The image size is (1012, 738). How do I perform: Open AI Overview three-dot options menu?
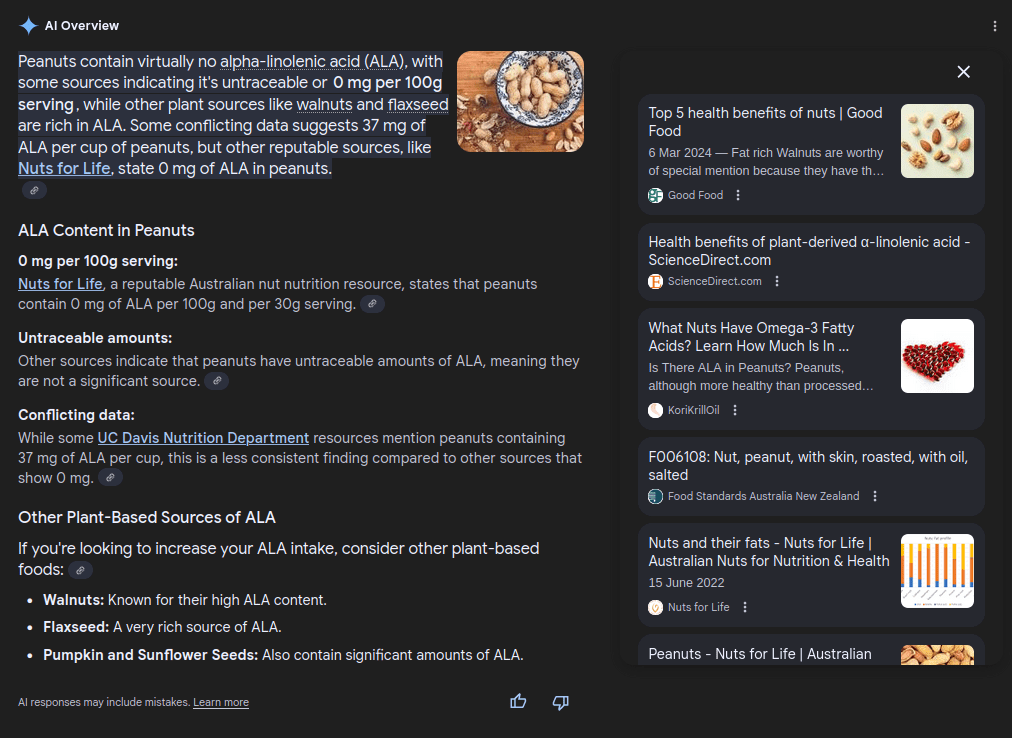(994, 26)
